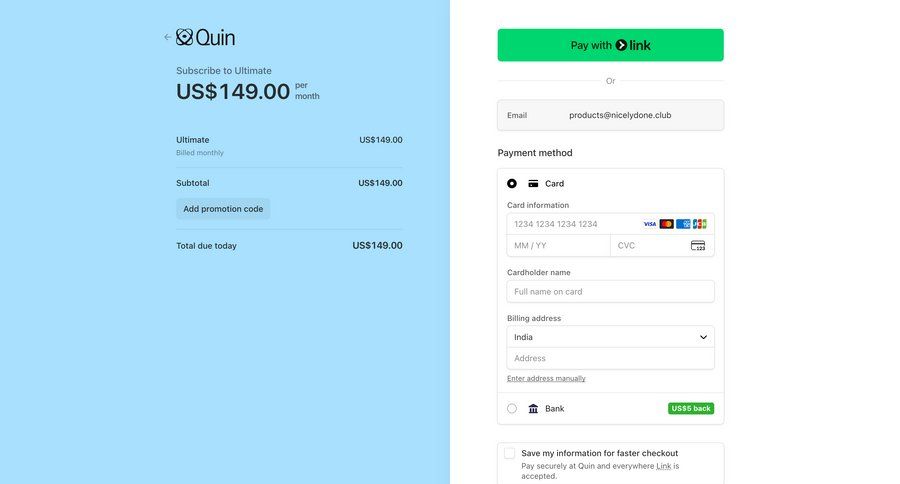This screenshot has height=484, width=900.
Task: Click the bank building icon
Action: 533,409
